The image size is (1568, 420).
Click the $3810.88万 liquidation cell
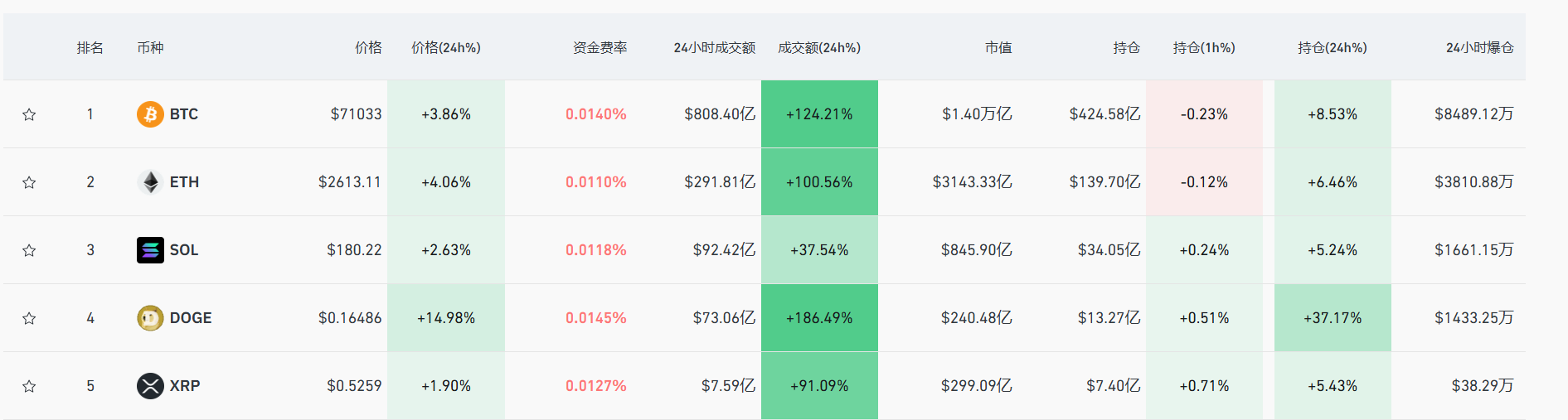1474,182
